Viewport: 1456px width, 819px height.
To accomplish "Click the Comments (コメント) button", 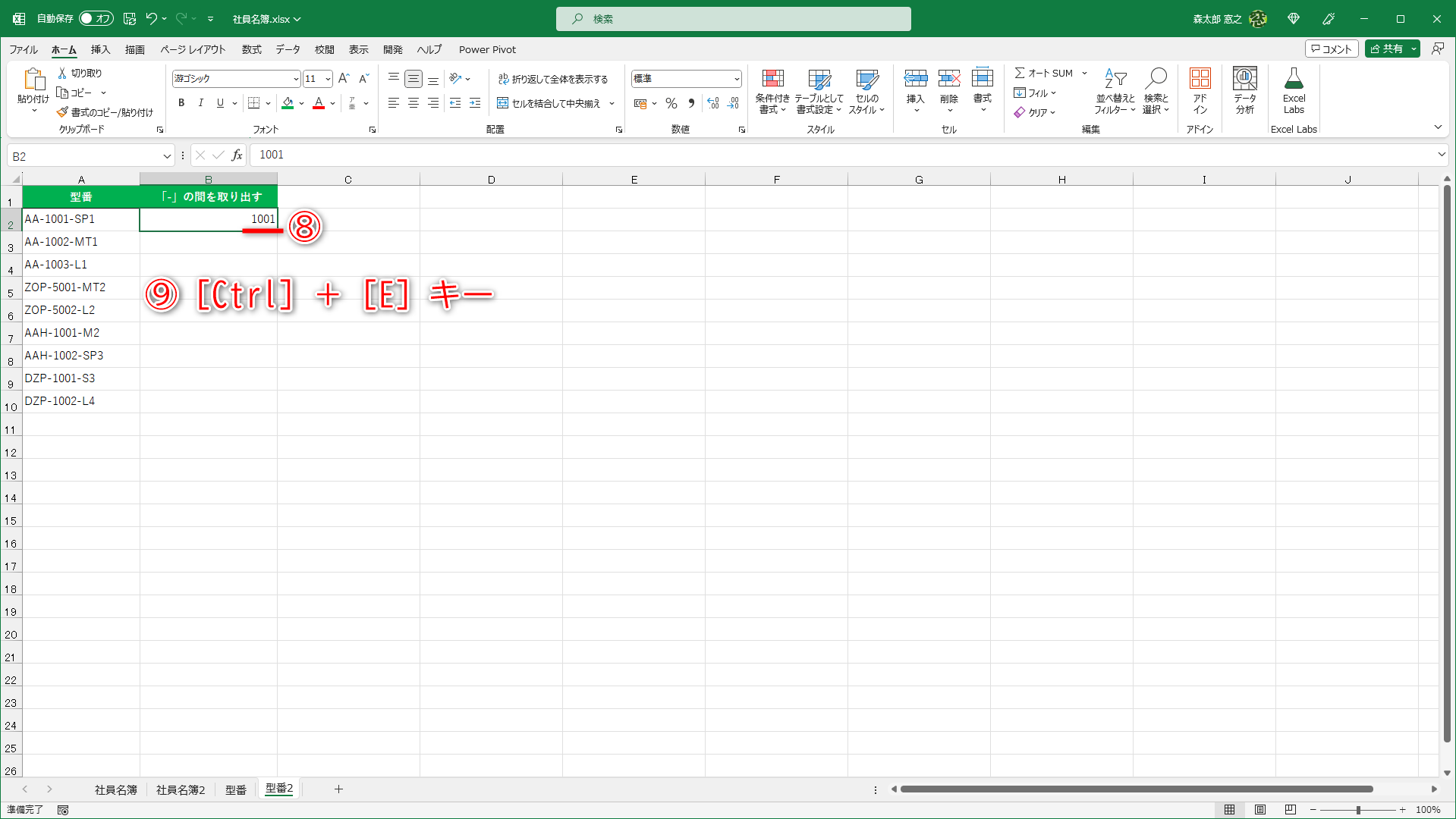I will tap(1332, 49).
